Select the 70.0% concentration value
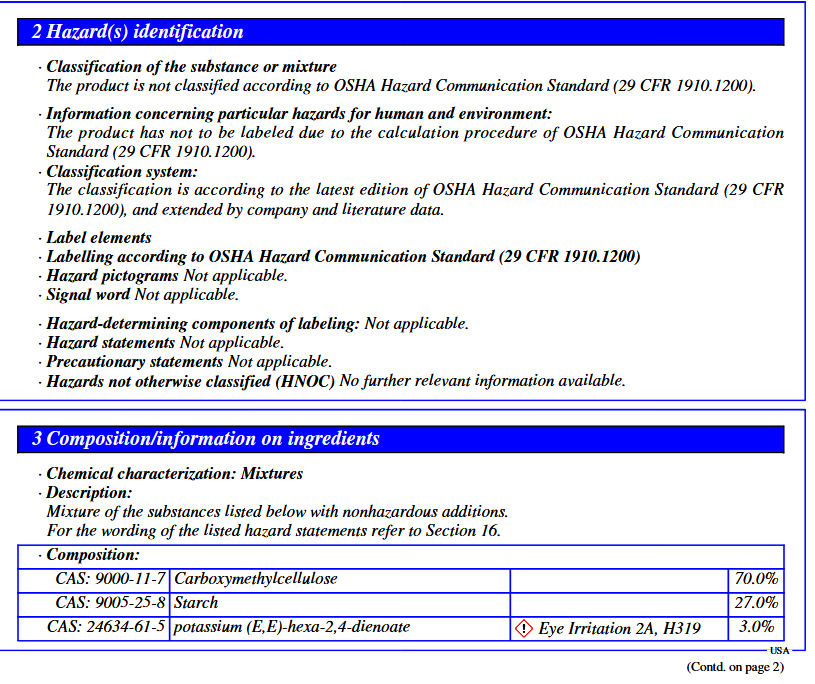 [756, 578]
